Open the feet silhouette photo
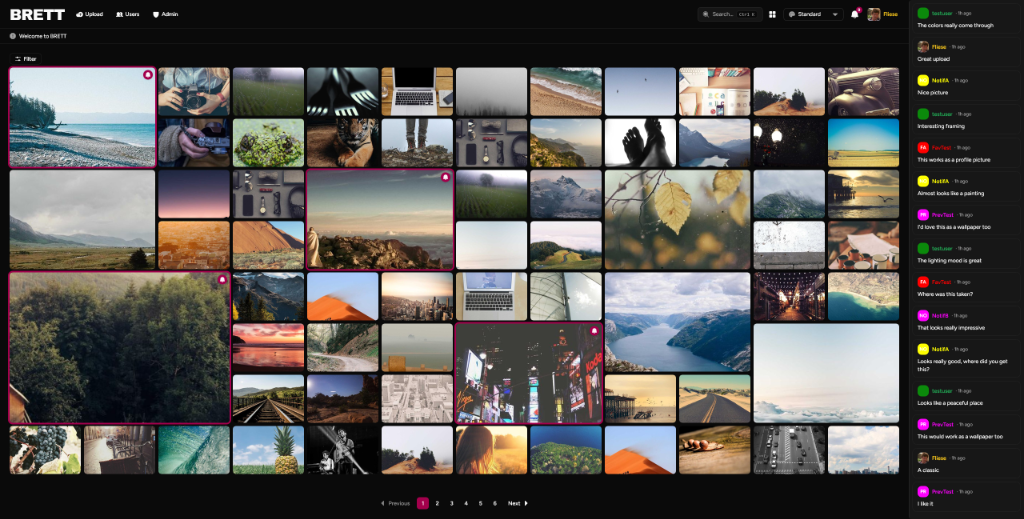This screenshot has width=1024, height=519. click(x=640, y=143)
